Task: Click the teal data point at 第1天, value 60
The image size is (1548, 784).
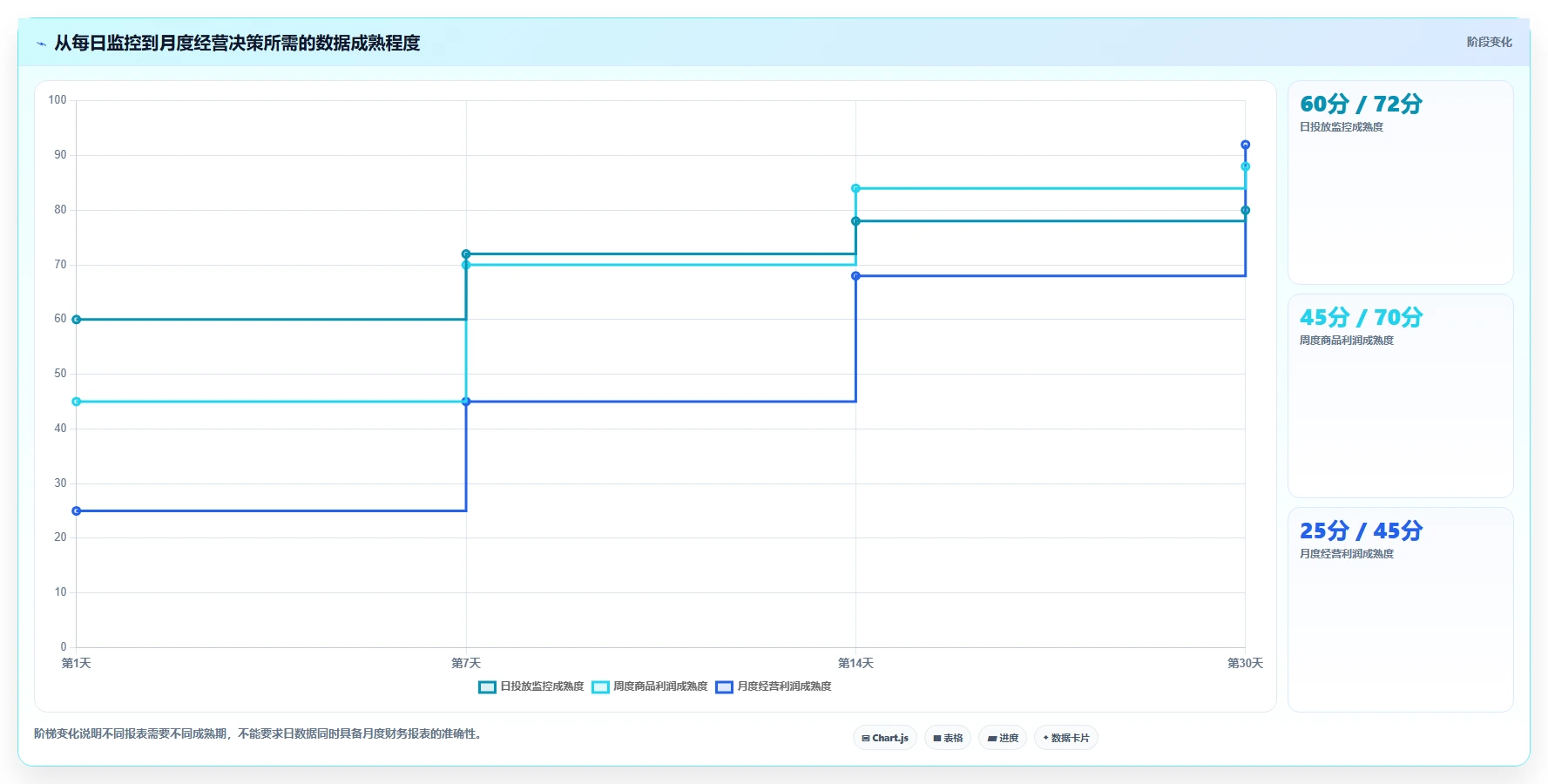Action: point(77,320)
